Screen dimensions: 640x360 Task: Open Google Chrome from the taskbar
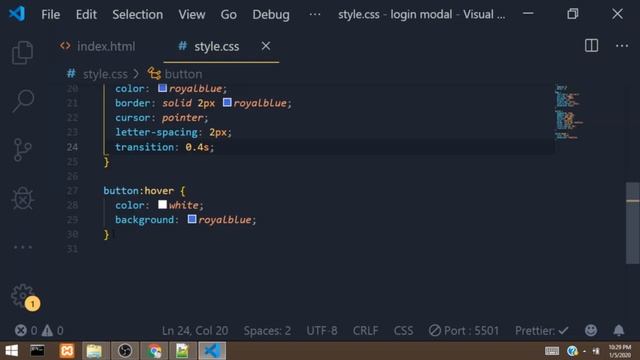154,351
